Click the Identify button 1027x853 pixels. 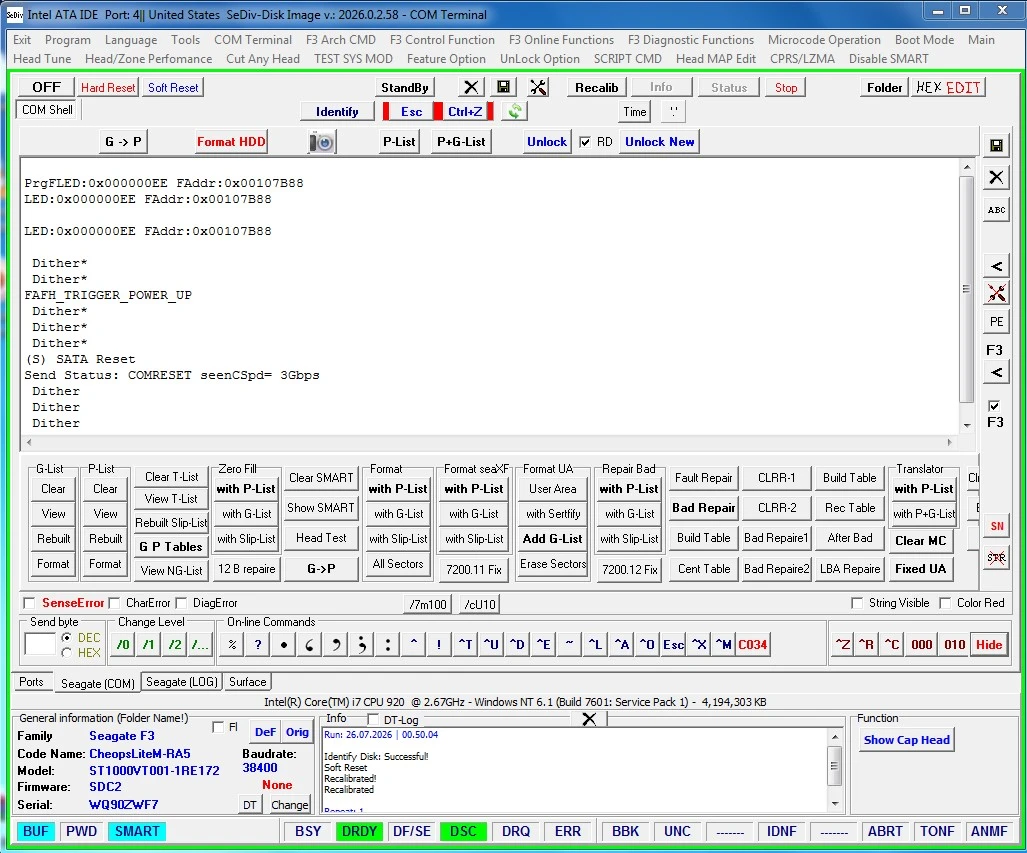(x=337, y=112)
